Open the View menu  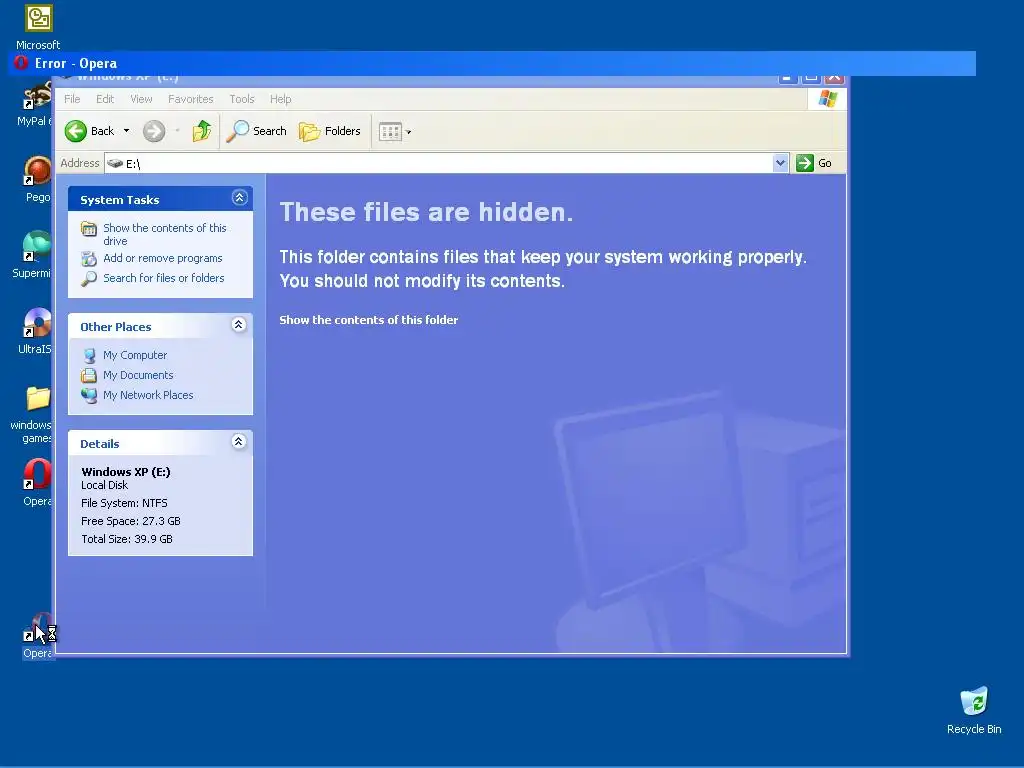coord(141,99)
